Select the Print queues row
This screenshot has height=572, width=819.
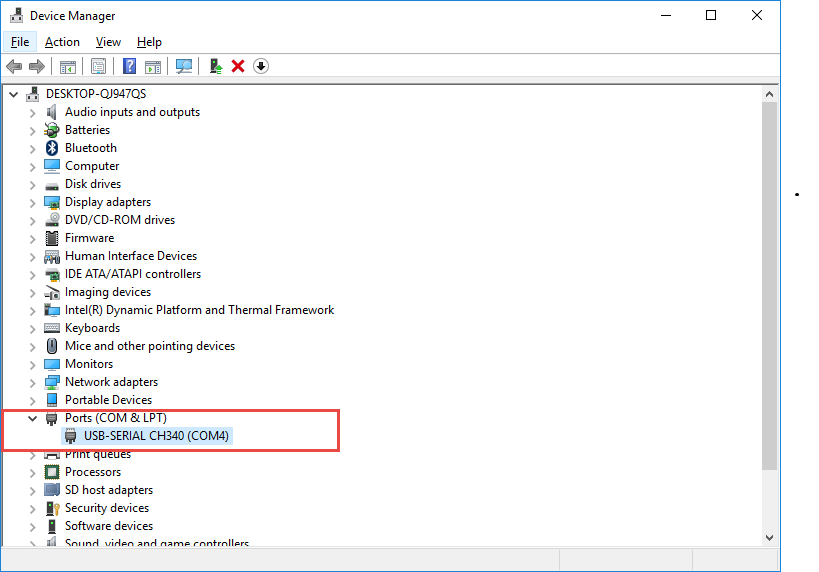point(98,454)
